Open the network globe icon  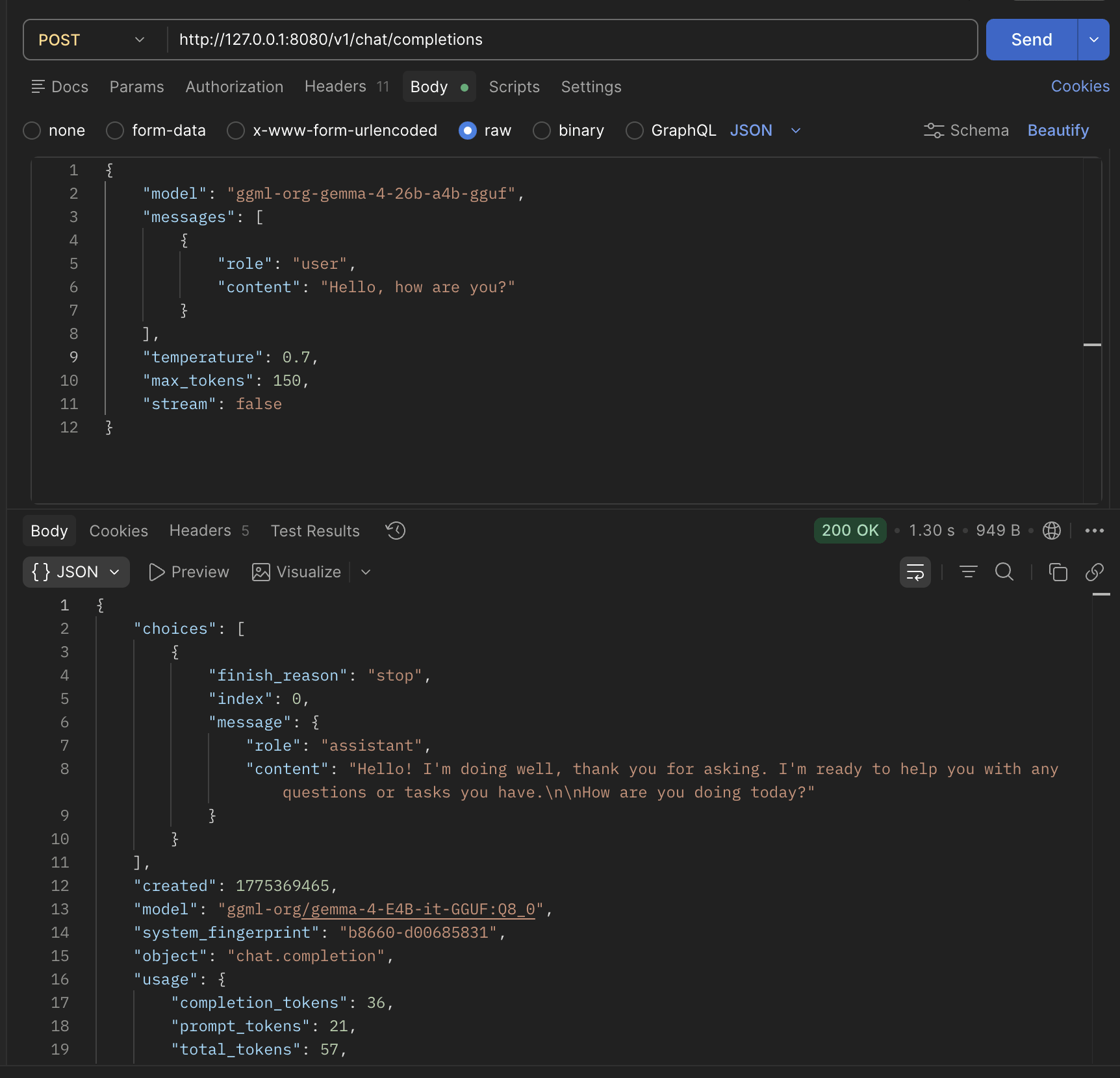[1051, 531]
